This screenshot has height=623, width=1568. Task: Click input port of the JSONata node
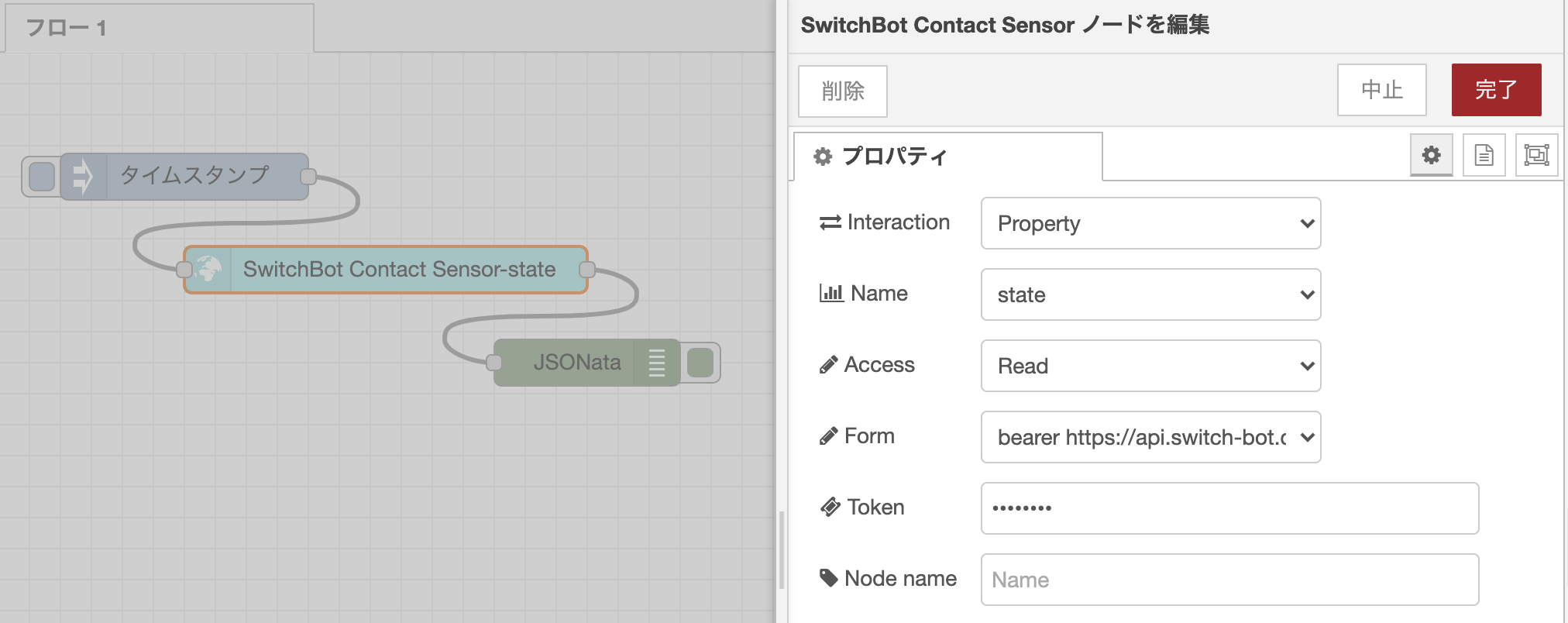[x=494, y=363]
